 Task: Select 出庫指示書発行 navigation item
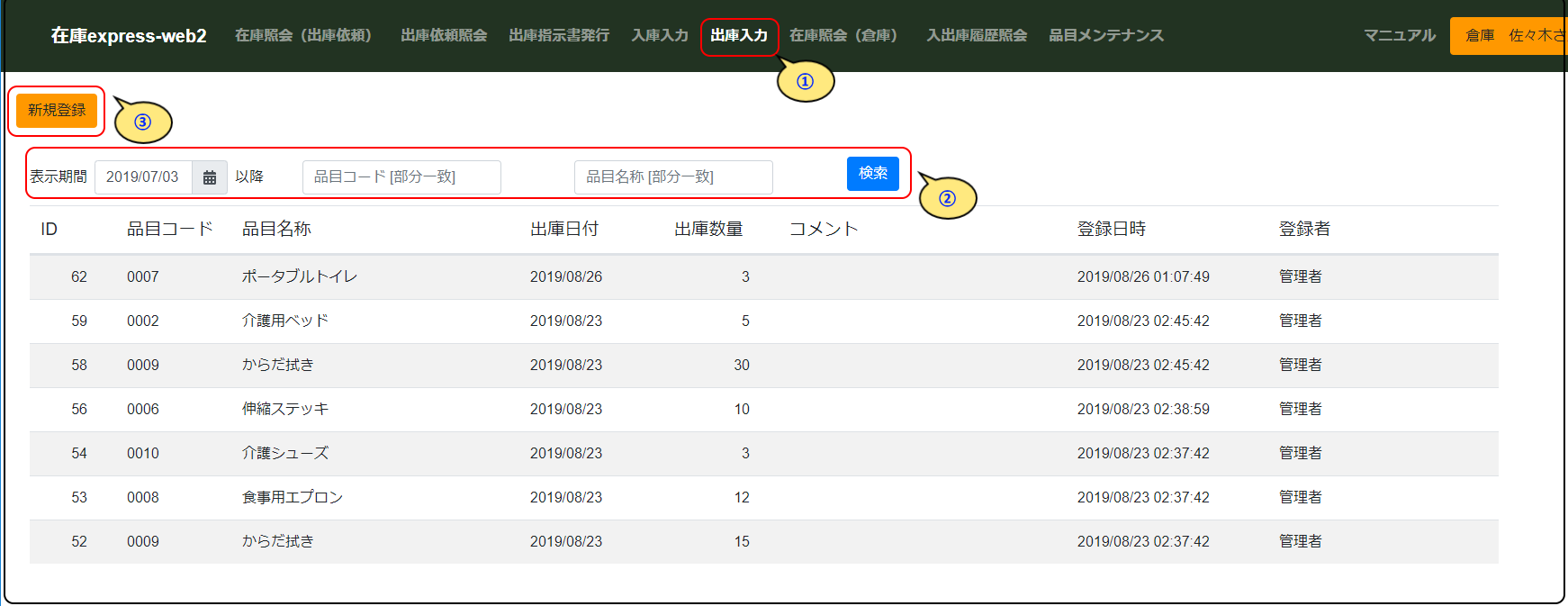[x=558, y=36]
